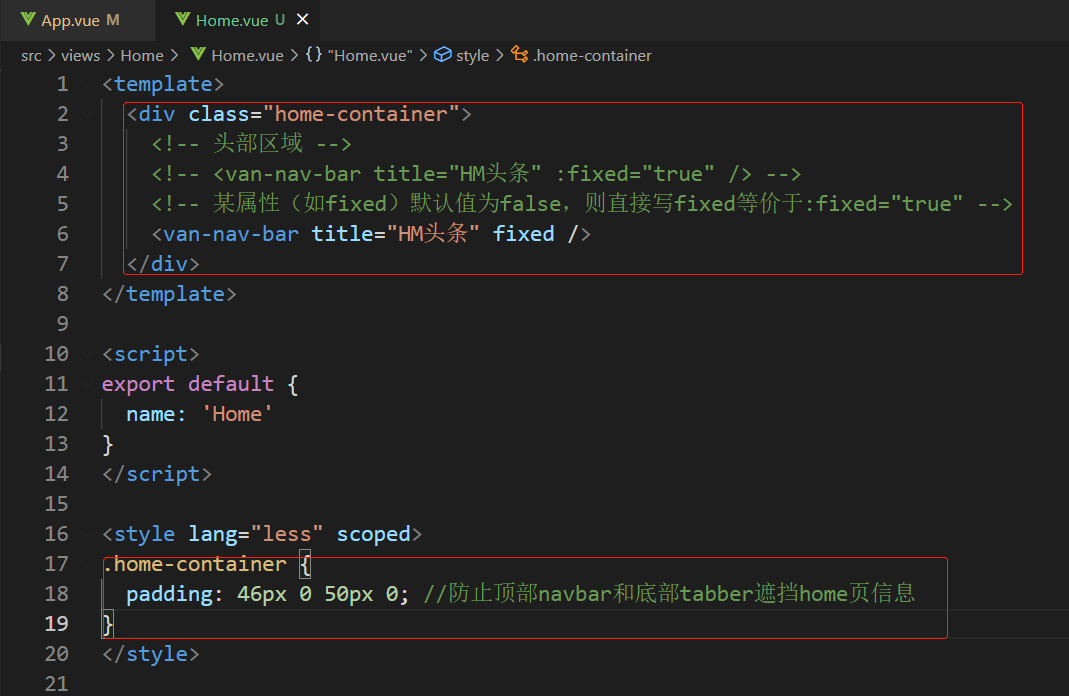The width and height of the screenshot is (1069, 696).
Task: Open the views breadcrumb
Action: [80, 56]
